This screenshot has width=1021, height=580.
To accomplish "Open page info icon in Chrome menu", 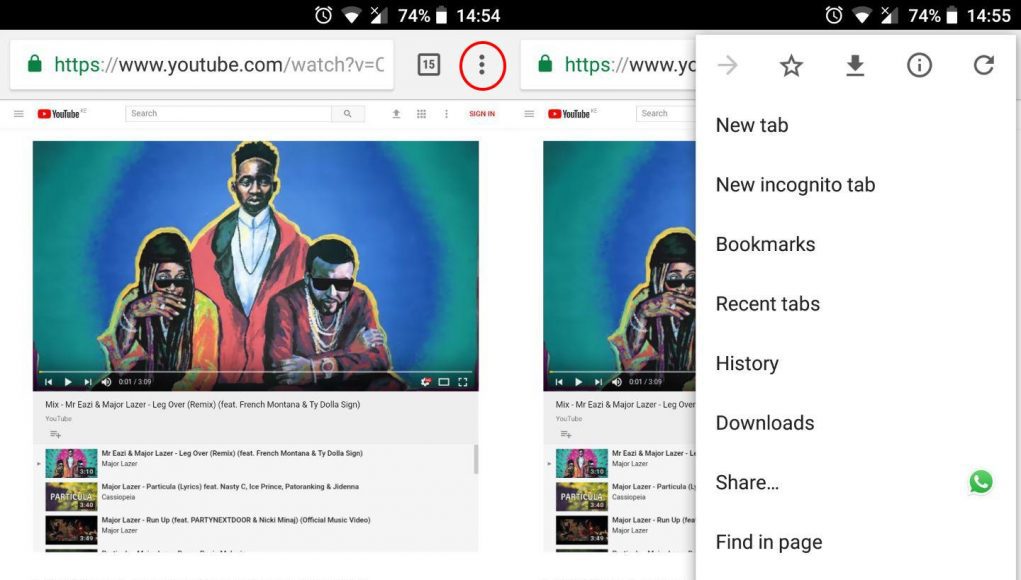I will tap(919, 65).
